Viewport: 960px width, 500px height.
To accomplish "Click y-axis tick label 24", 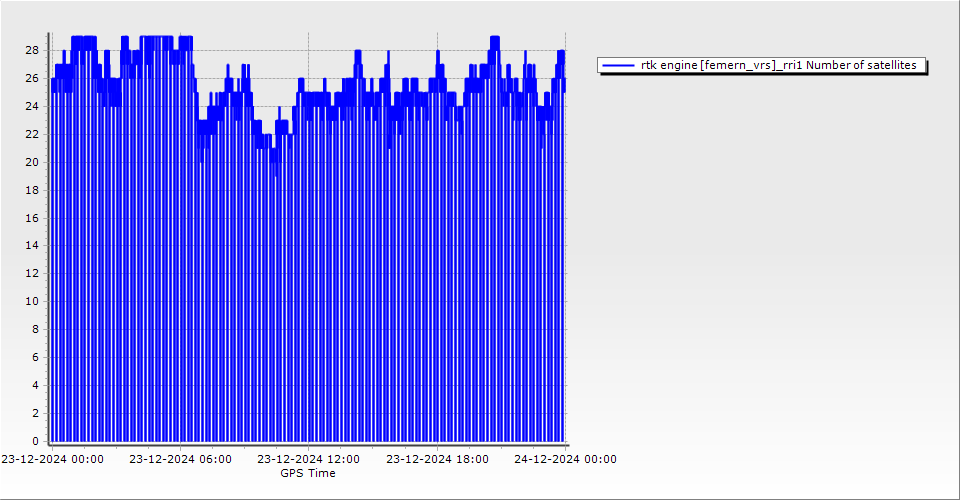I will pos(32,106).
